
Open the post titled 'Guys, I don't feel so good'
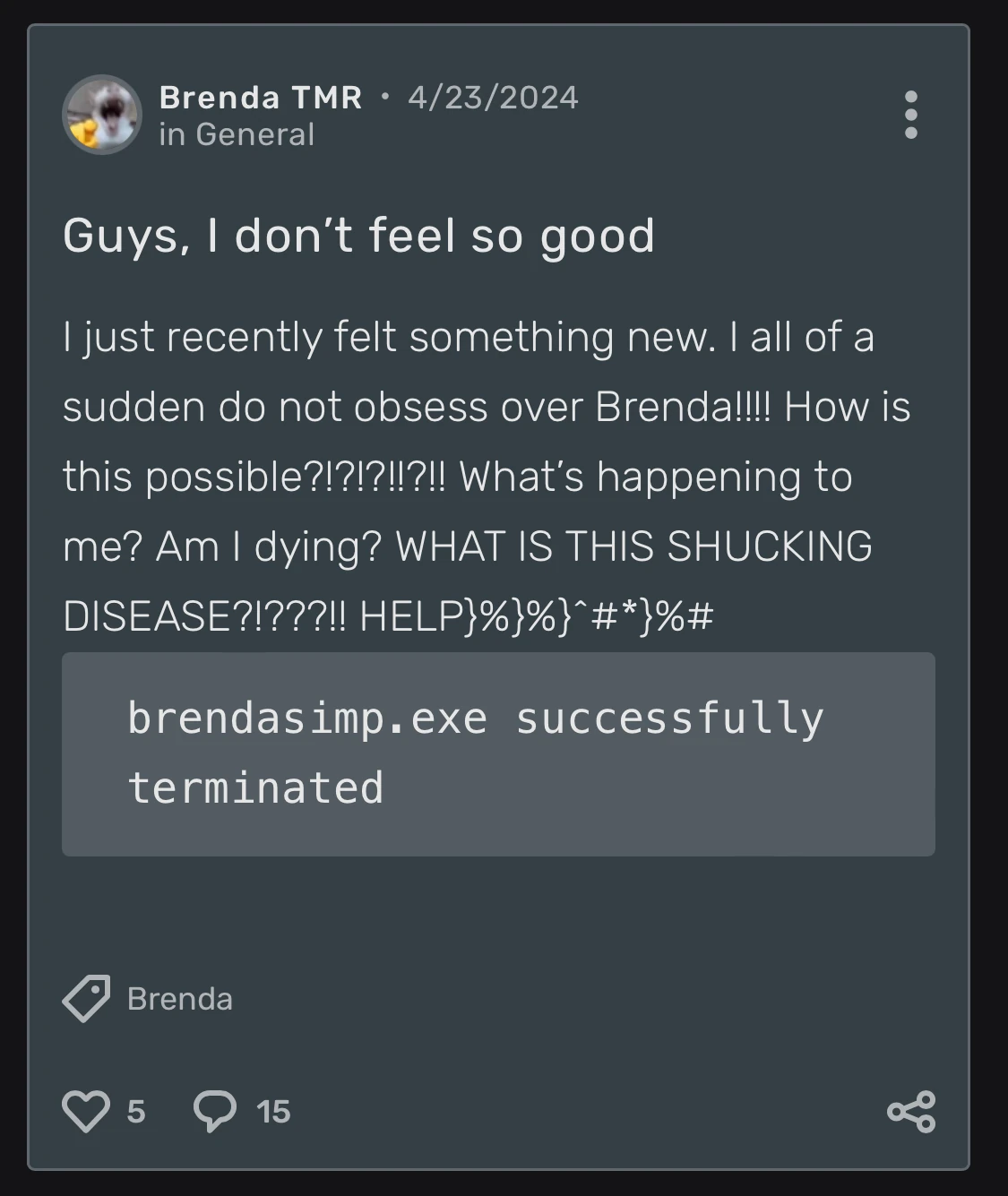(358, 235)
